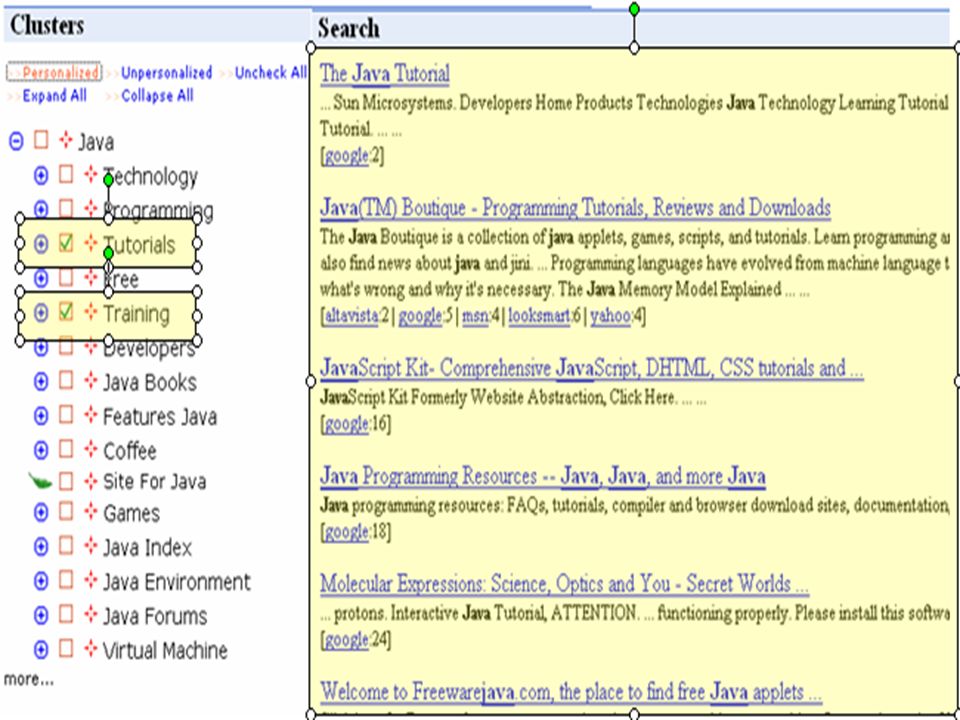Screen dimensions: 960x720
Task: Expand the Tutorials cluster
Action: [40, 244]
